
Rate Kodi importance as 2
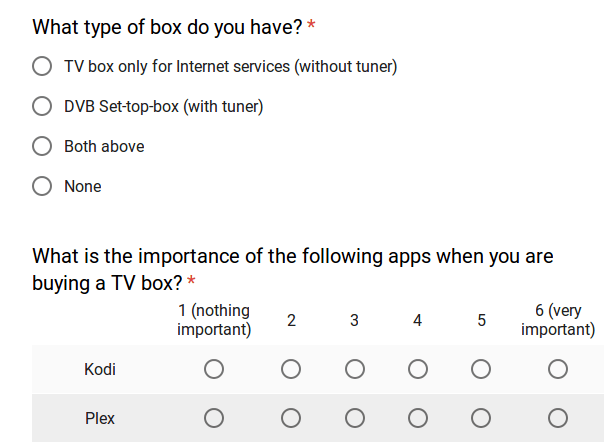(291, 369)
